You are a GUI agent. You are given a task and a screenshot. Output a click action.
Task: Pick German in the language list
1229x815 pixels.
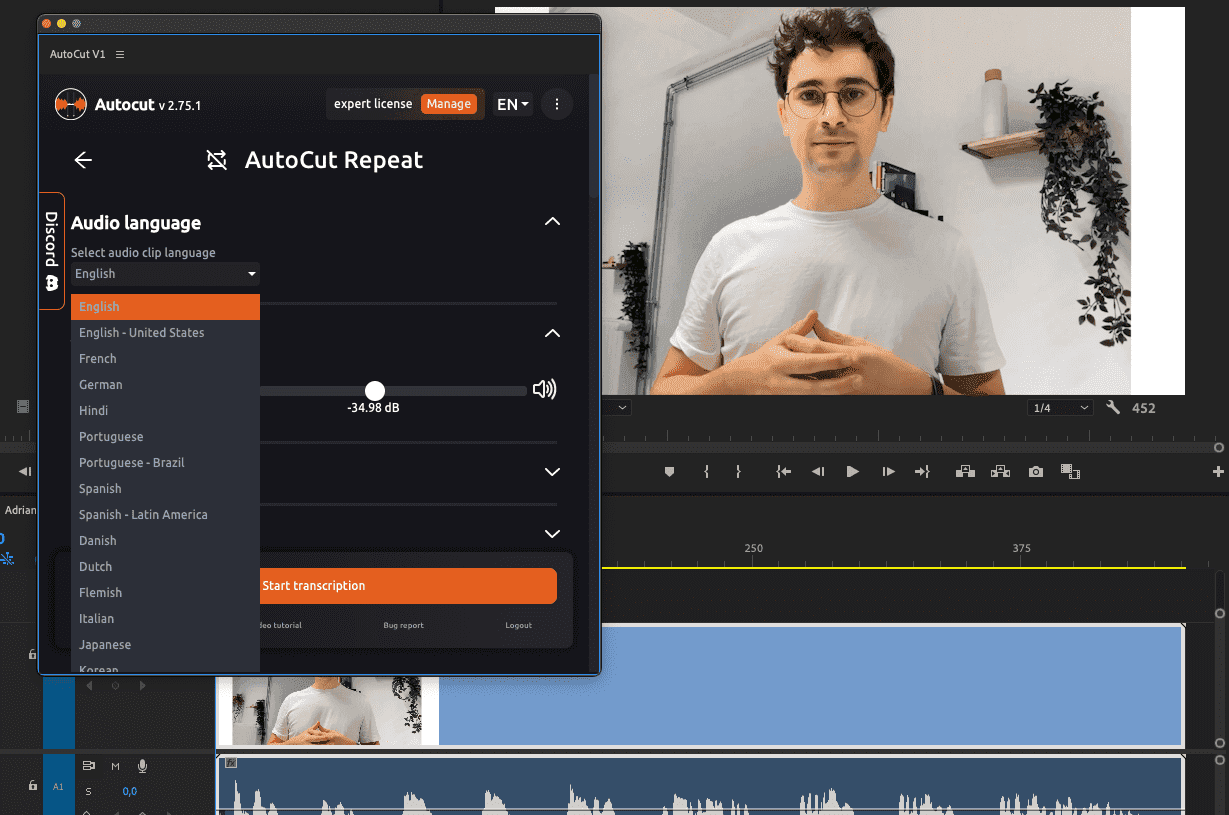(x=165, y=385)
